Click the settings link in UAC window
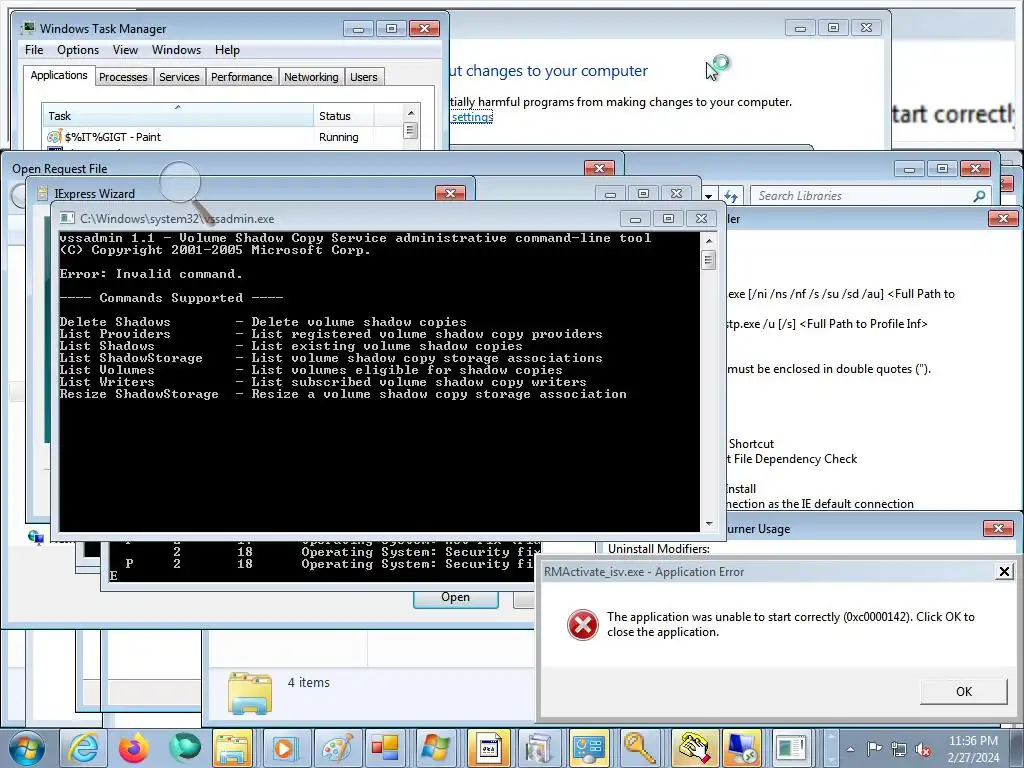Image resolution: width=1024 pixels, height=768 pixels. (x=472, y=117)
